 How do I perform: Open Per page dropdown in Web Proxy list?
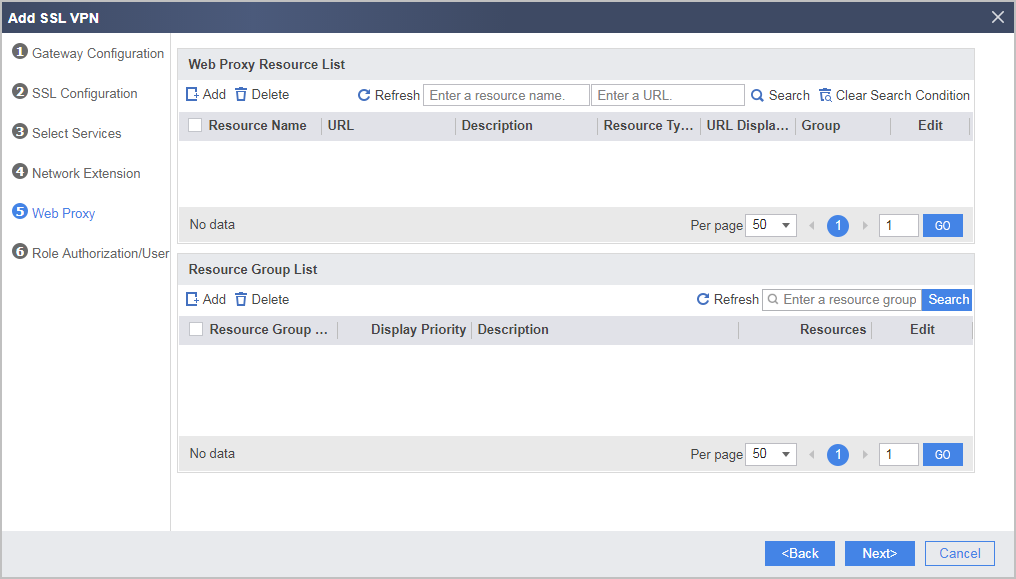click(x=770, y=225)
